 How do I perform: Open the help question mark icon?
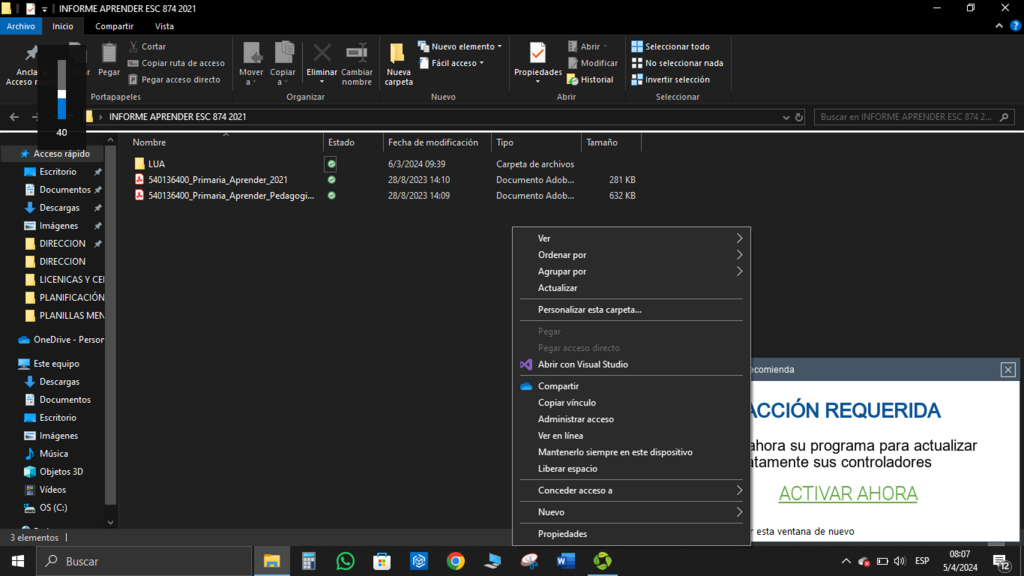(x=1016, y=26)
